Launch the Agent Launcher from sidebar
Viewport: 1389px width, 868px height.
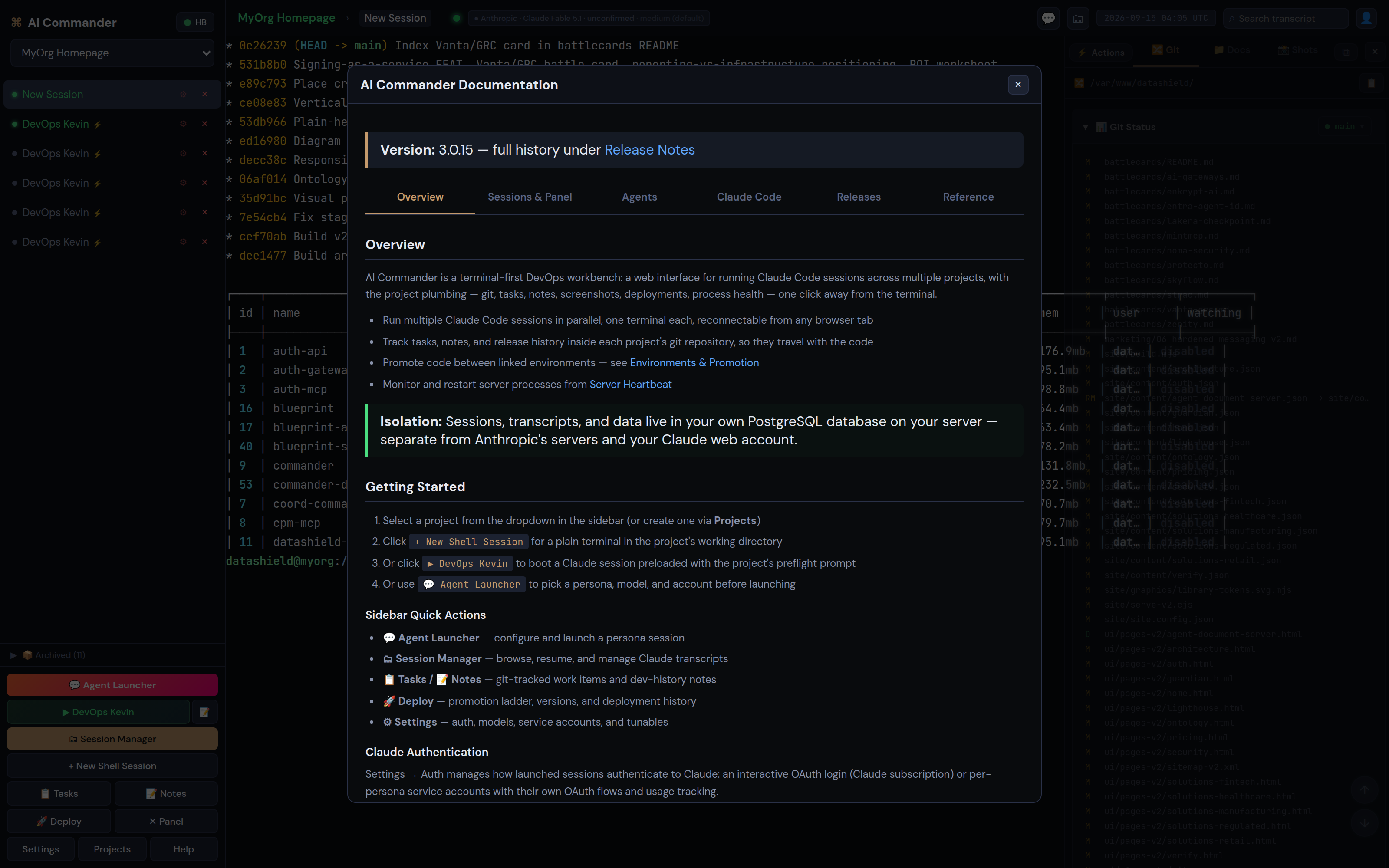[112, 685]
